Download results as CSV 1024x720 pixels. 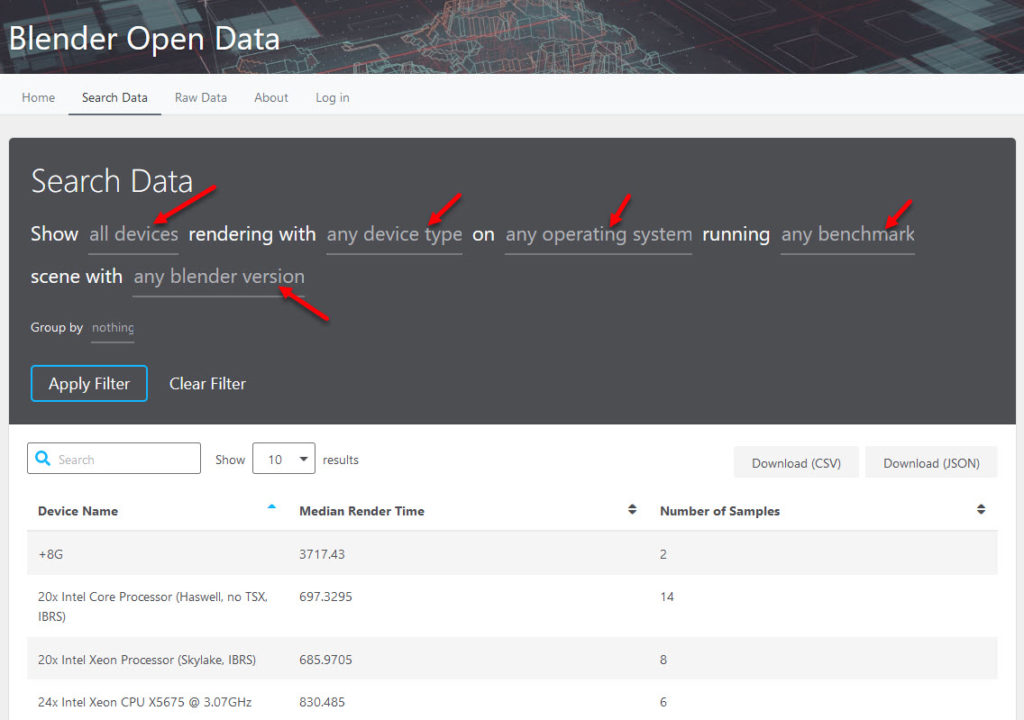tap(796, 462)
